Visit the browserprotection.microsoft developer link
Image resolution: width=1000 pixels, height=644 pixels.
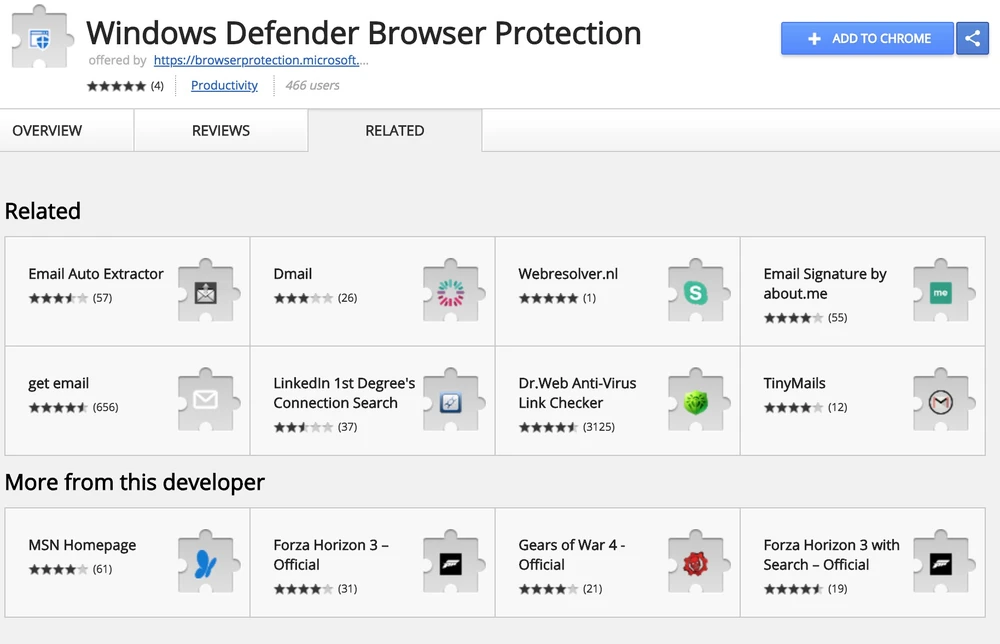260,60
